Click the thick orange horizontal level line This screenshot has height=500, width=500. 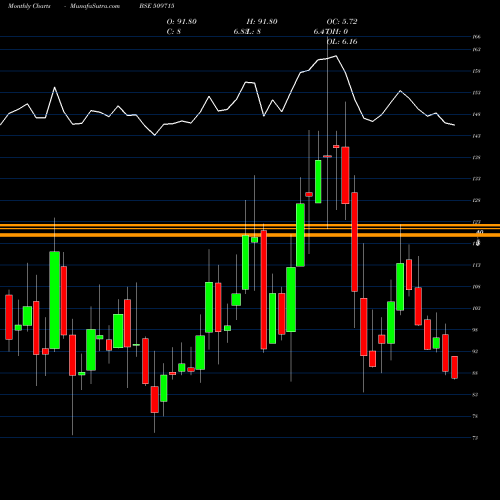[x=250, y=235]
